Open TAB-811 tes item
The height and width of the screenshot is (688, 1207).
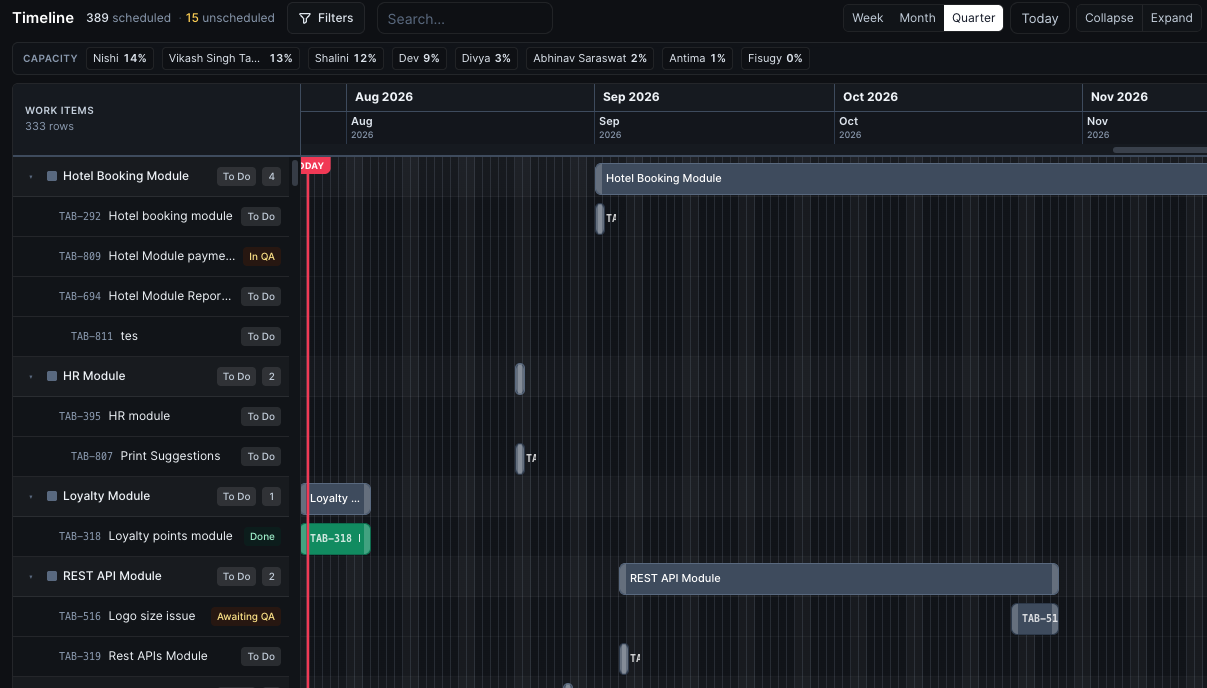(151, 336)
